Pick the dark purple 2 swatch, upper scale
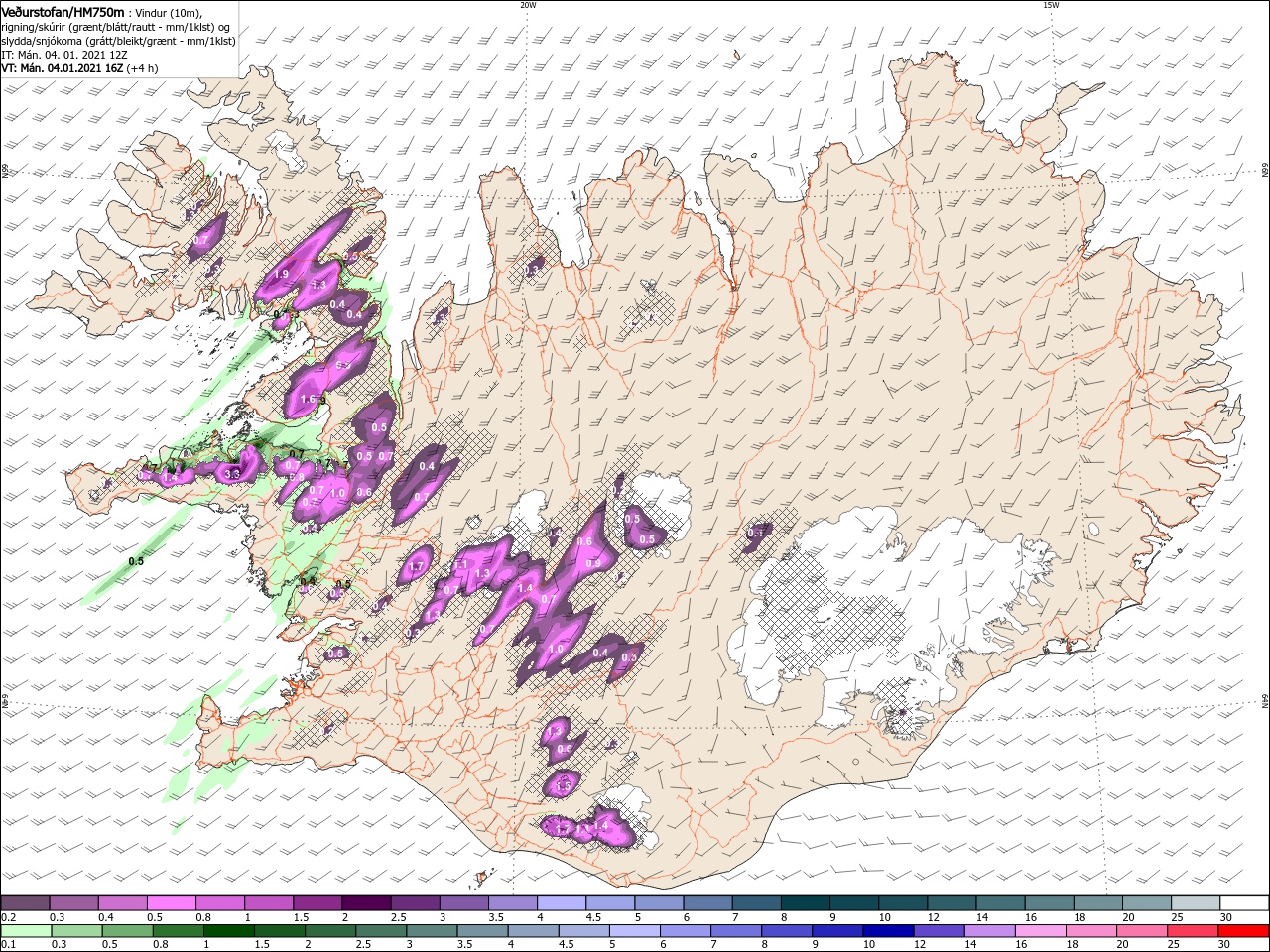This screenshot has height=952, width=1270. [x=365, y=902]
